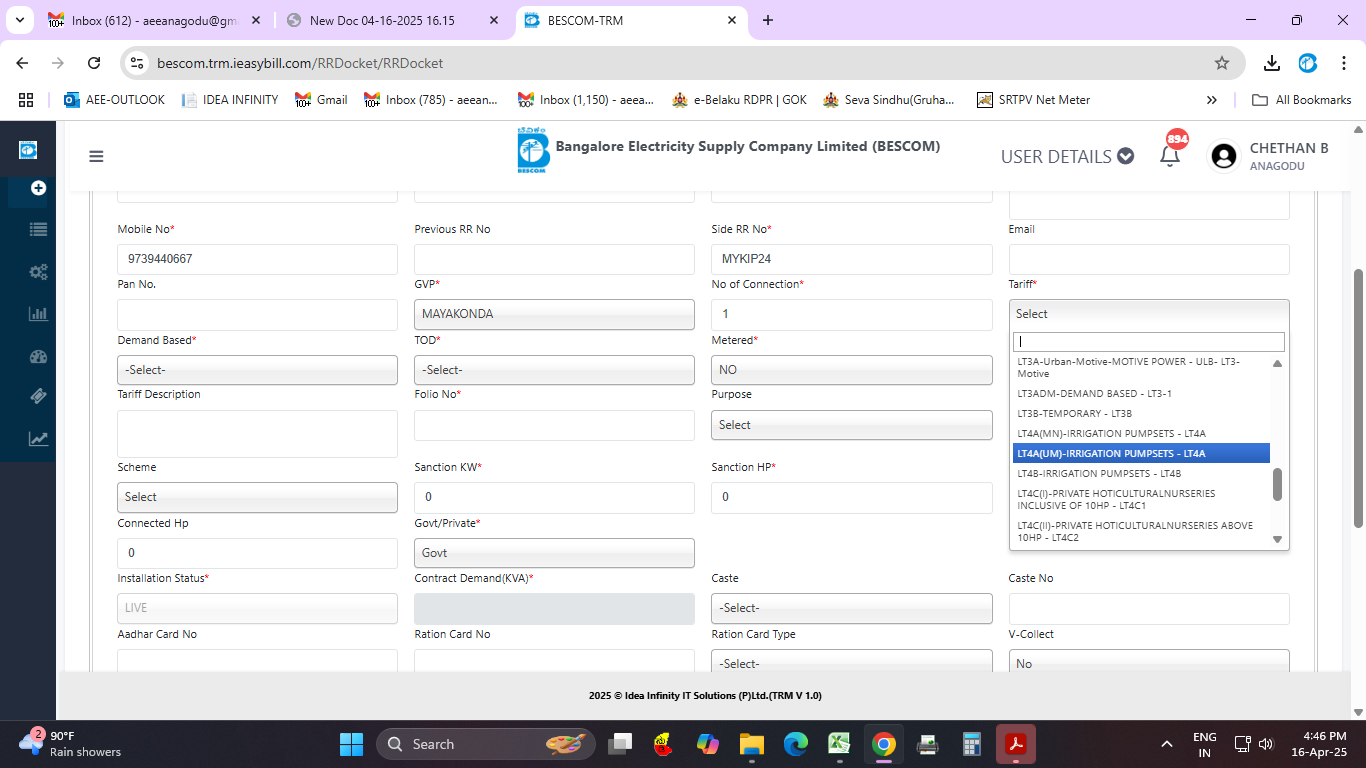
Task: Open the notifications bell icon
Action: (x=1169, y=156)
